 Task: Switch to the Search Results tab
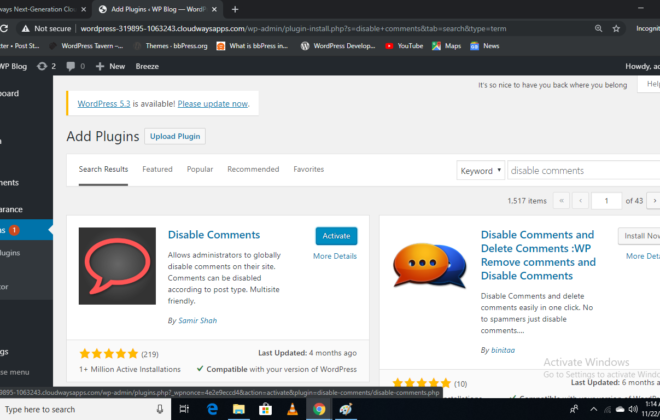tap(103, 169)
